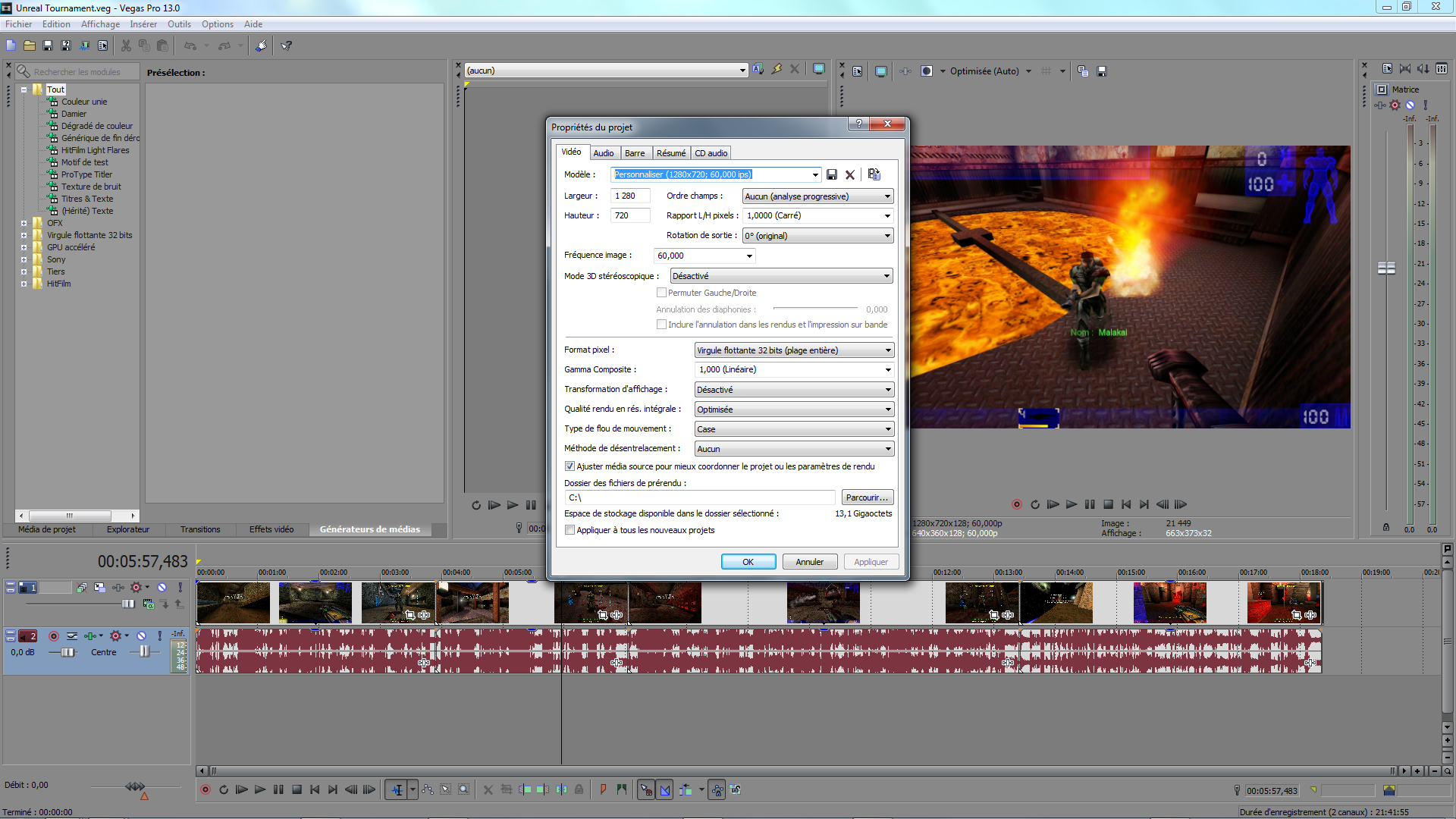Save project using the floppy disk icon

48,45
